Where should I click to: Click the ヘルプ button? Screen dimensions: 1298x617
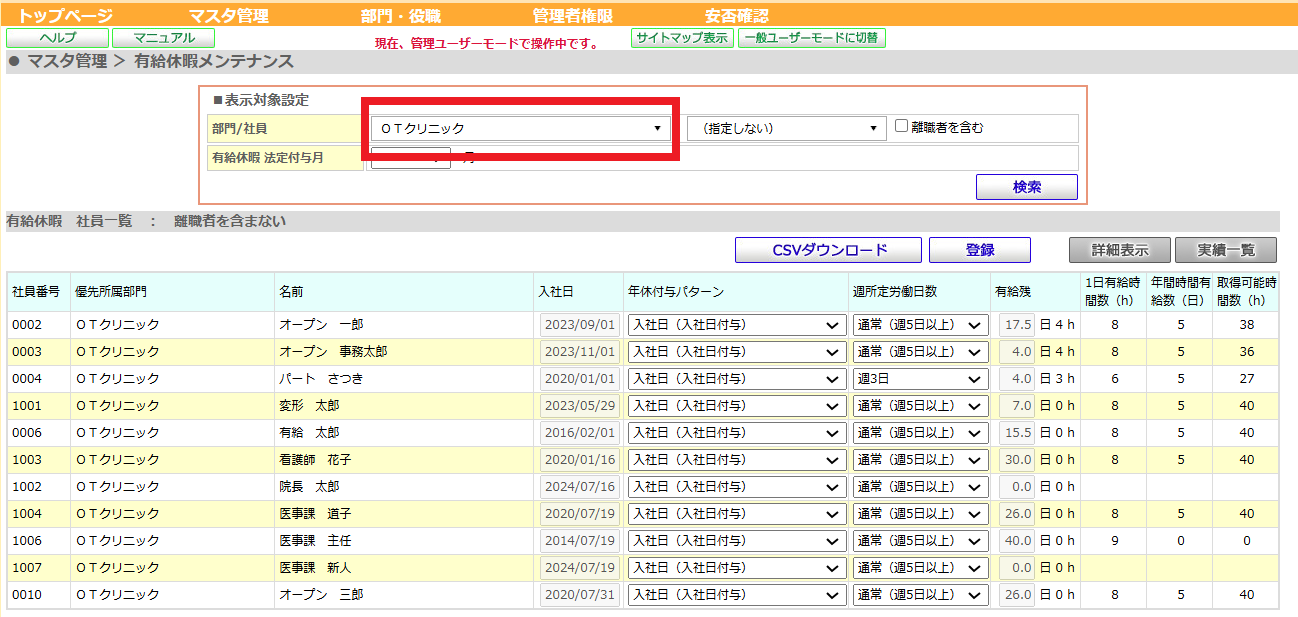(x=57, y=38)
